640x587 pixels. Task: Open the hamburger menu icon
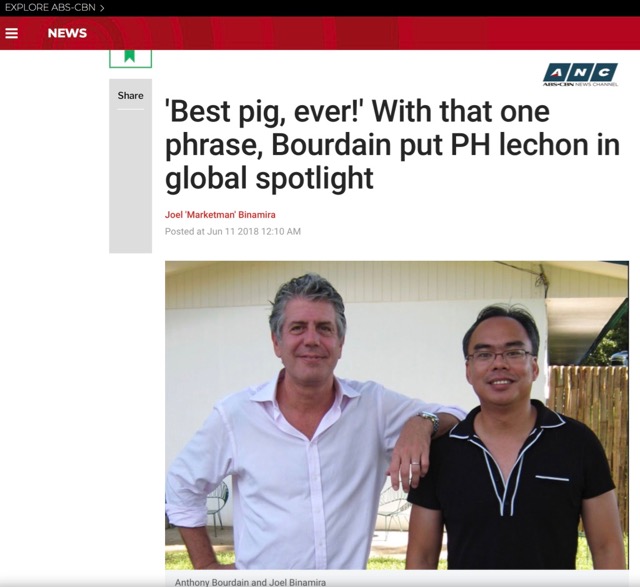tap(11, 33)
